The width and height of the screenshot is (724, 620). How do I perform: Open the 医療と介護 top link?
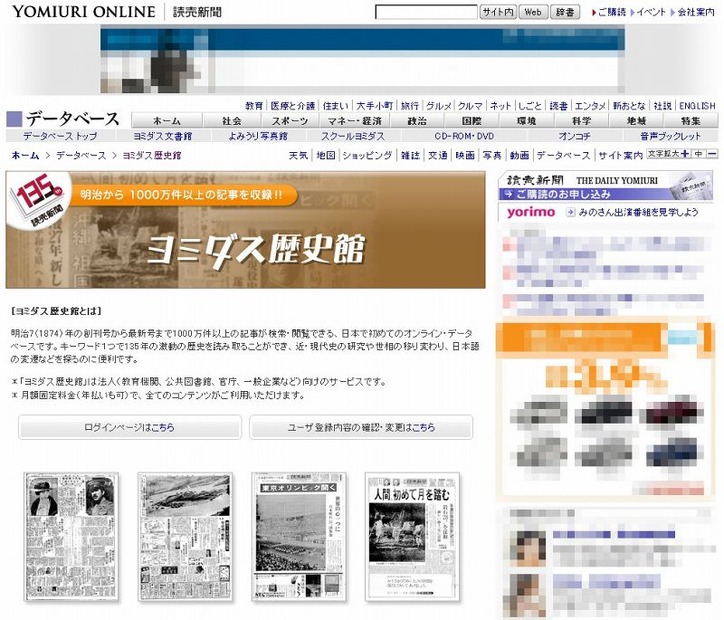(293, 106)
